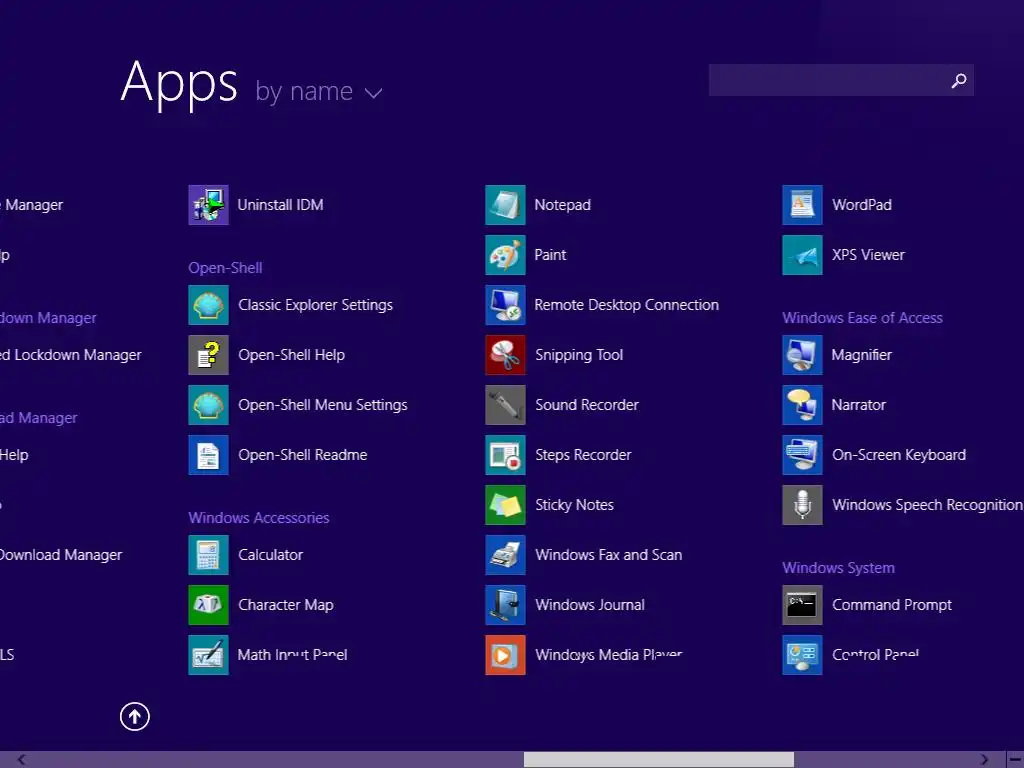Open Remote Desktop Connection icon
Image resolution: width=1024 pixels, height=768 pixels.
[x=505, y=305]
